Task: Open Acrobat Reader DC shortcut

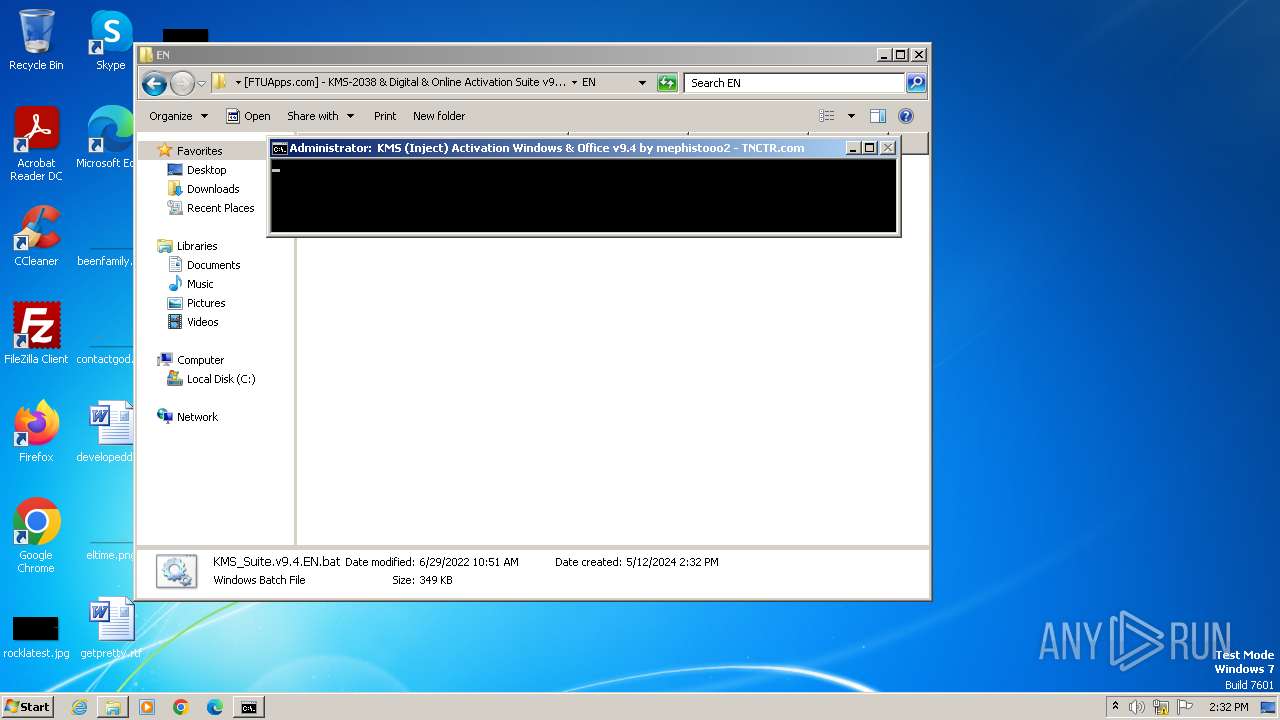Action: (36, 144)
